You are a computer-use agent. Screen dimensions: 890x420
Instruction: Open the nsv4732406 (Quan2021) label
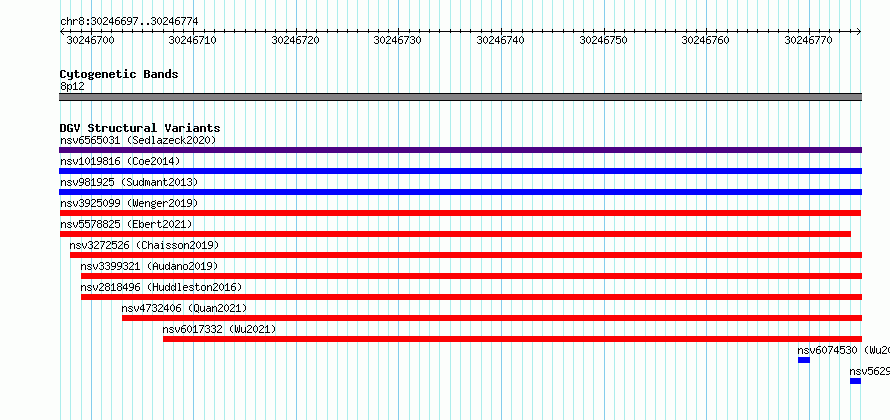184,308
